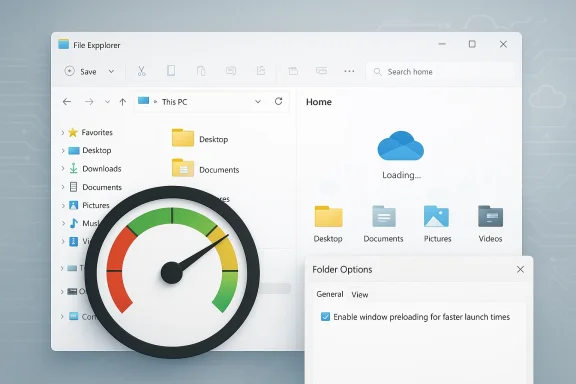Open Documents folder in middle list
The image size is (576, 384).
[205, 168]
